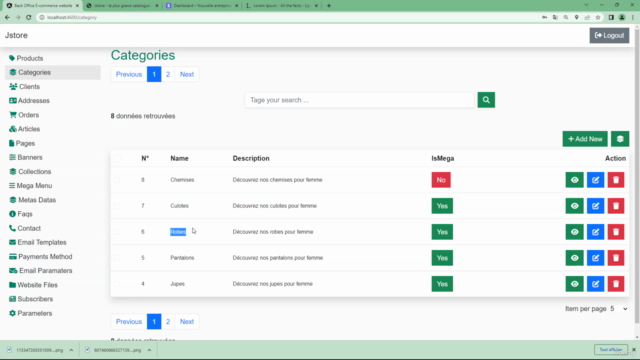Switch to the Lorem Ipsum browser tab

click(x=282, y=6)
